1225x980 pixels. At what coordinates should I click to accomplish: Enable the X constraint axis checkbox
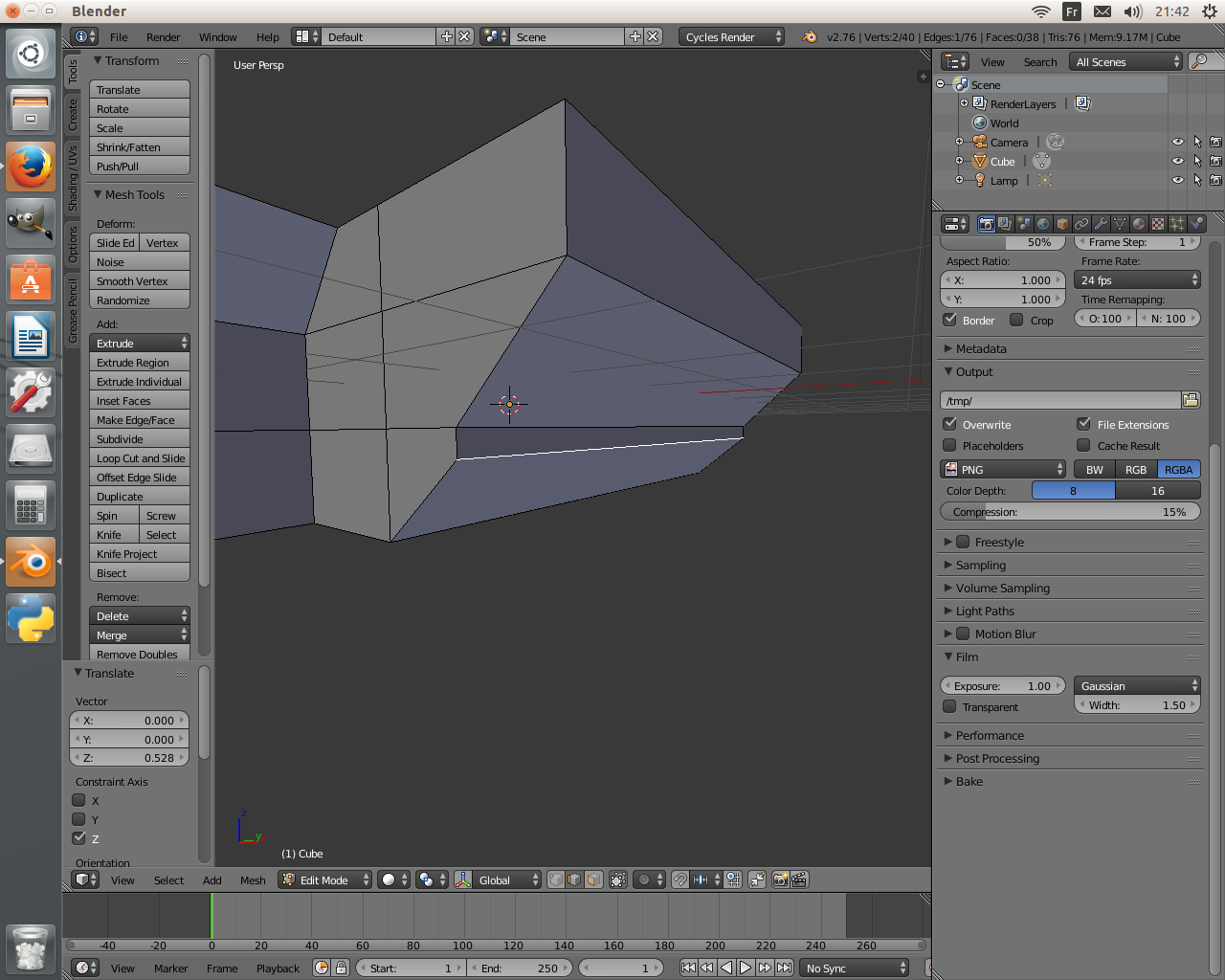[79, 800]
